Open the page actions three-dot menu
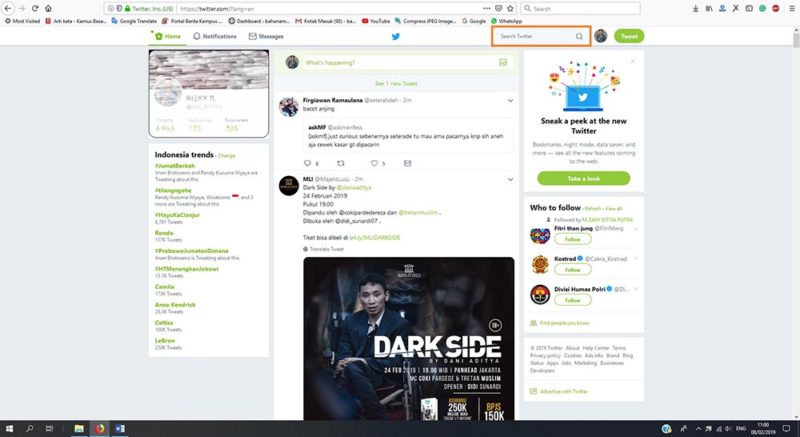Screen dimensions: 800x437 click(x=487, y=9)
